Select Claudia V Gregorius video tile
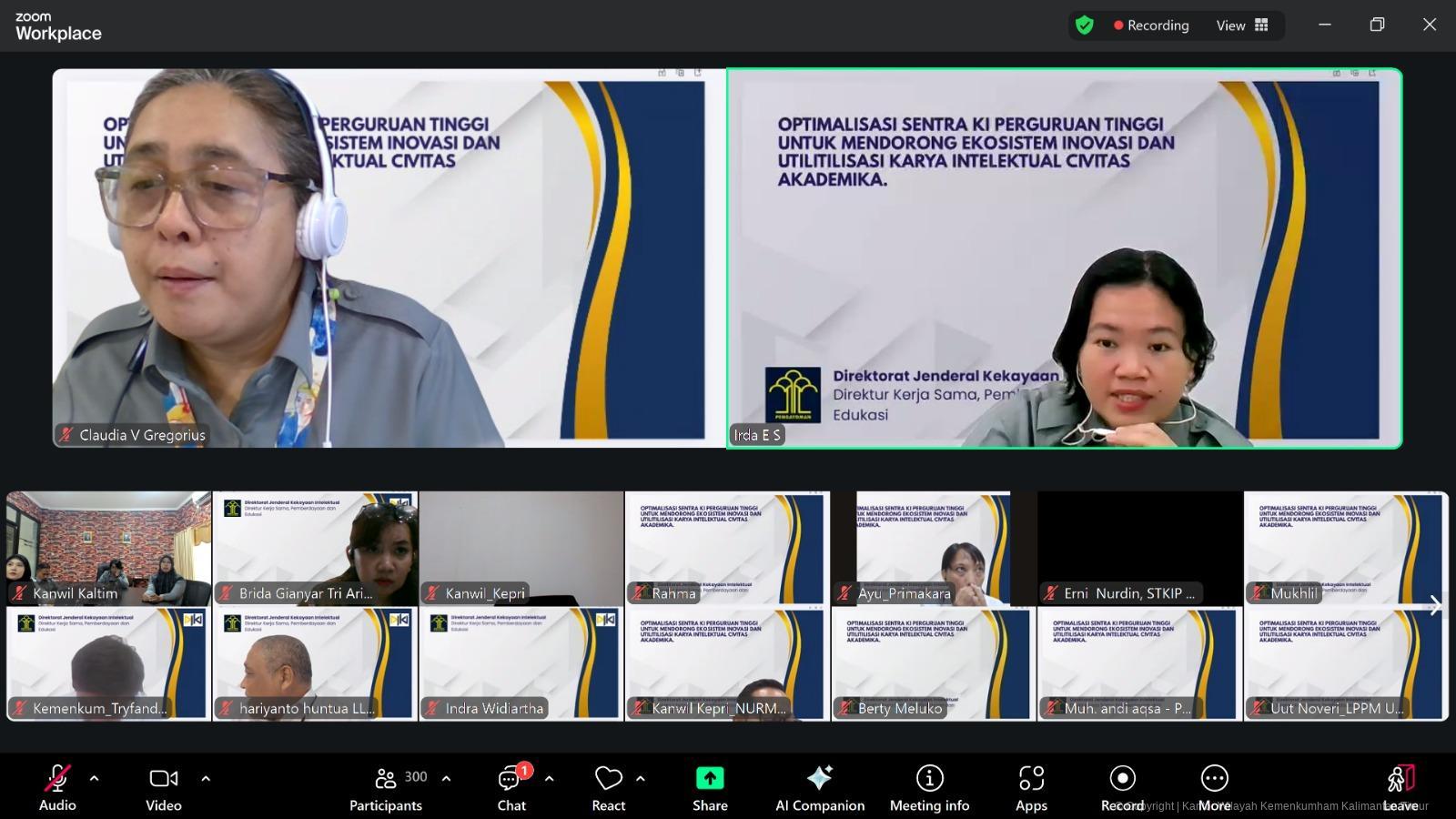Screen dimensions: 1456x819 pos(389,258)
